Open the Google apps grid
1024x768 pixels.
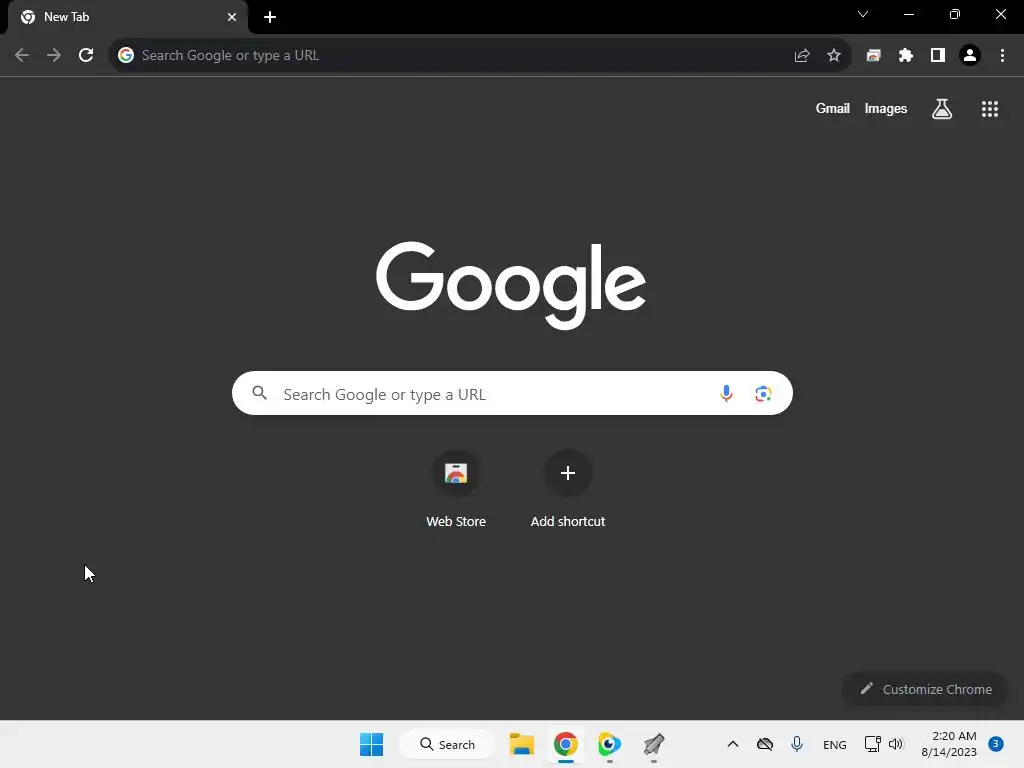pos(990,109)
